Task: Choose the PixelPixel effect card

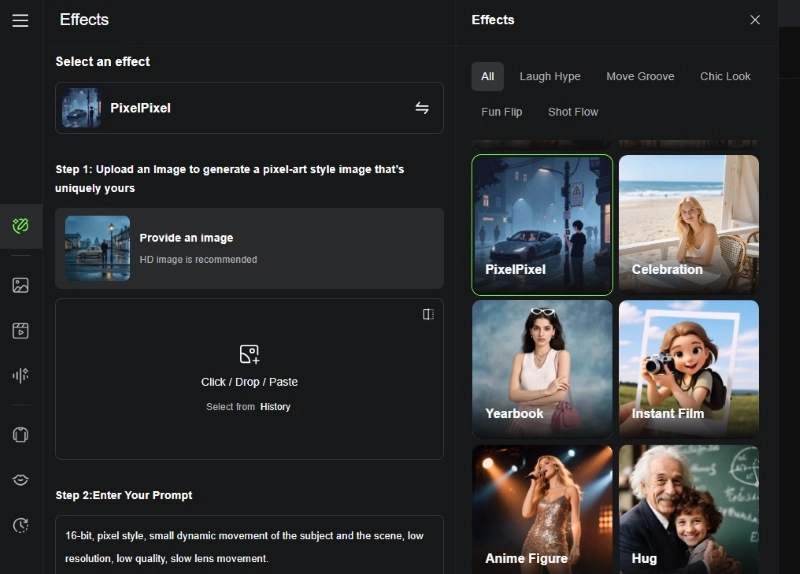Action: click(542, 225)
